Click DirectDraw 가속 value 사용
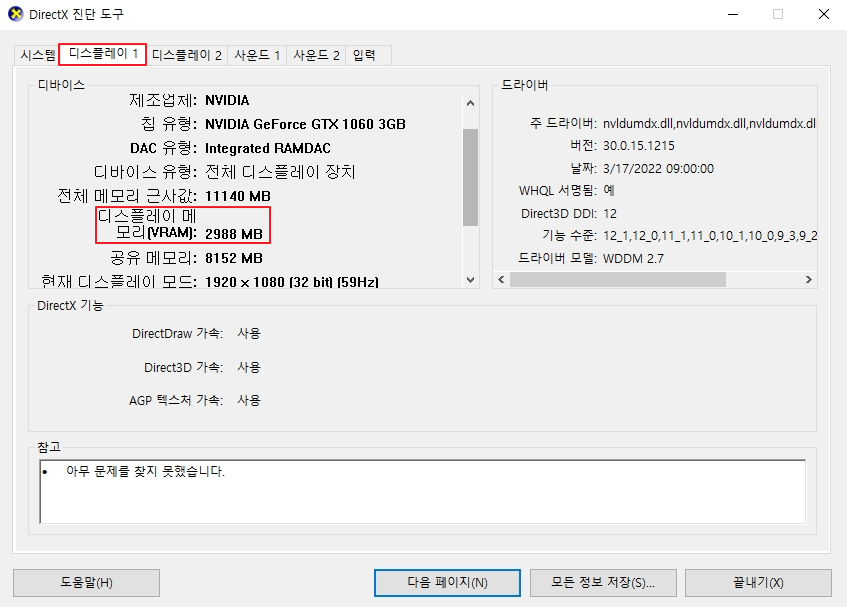This screenshot has height=607, width=847. [249, 334]
